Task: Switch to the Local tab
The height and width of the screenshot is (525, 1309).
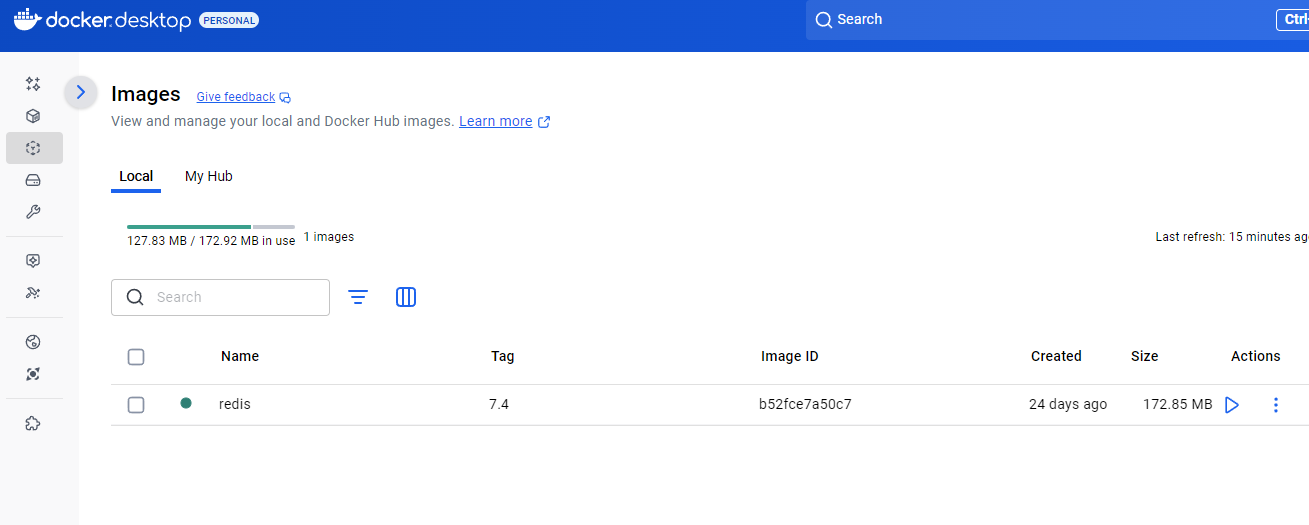Action: click(136, 176)
